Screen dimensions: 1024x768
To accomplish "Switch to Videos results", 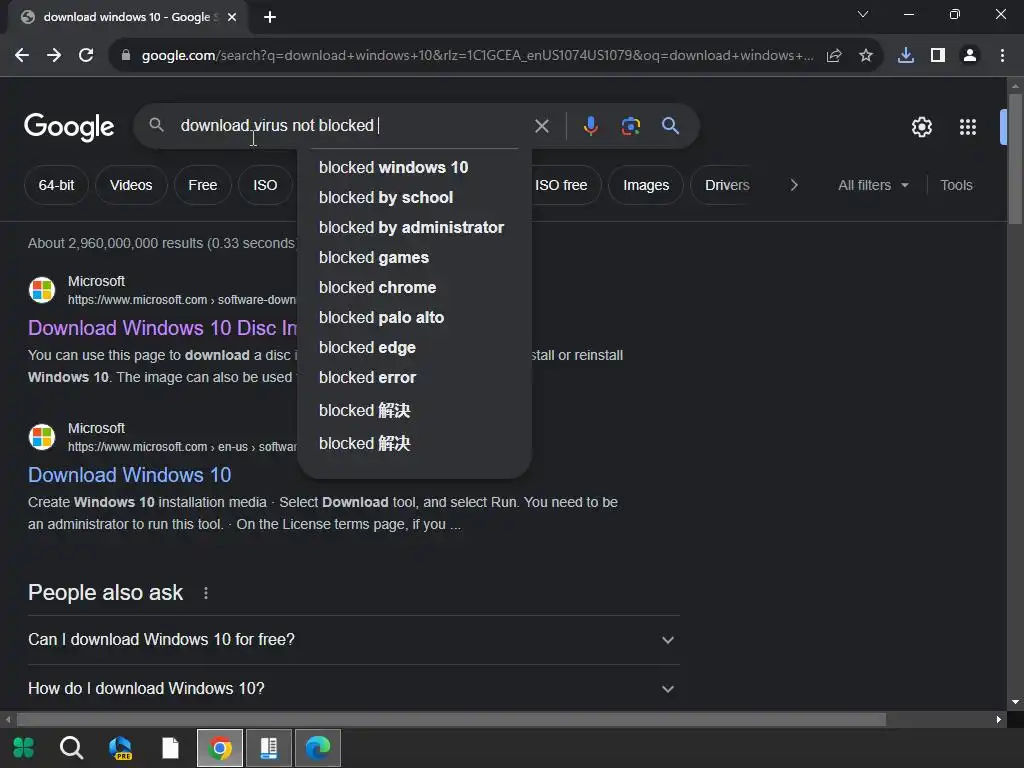I will click(x=131, y=185).
